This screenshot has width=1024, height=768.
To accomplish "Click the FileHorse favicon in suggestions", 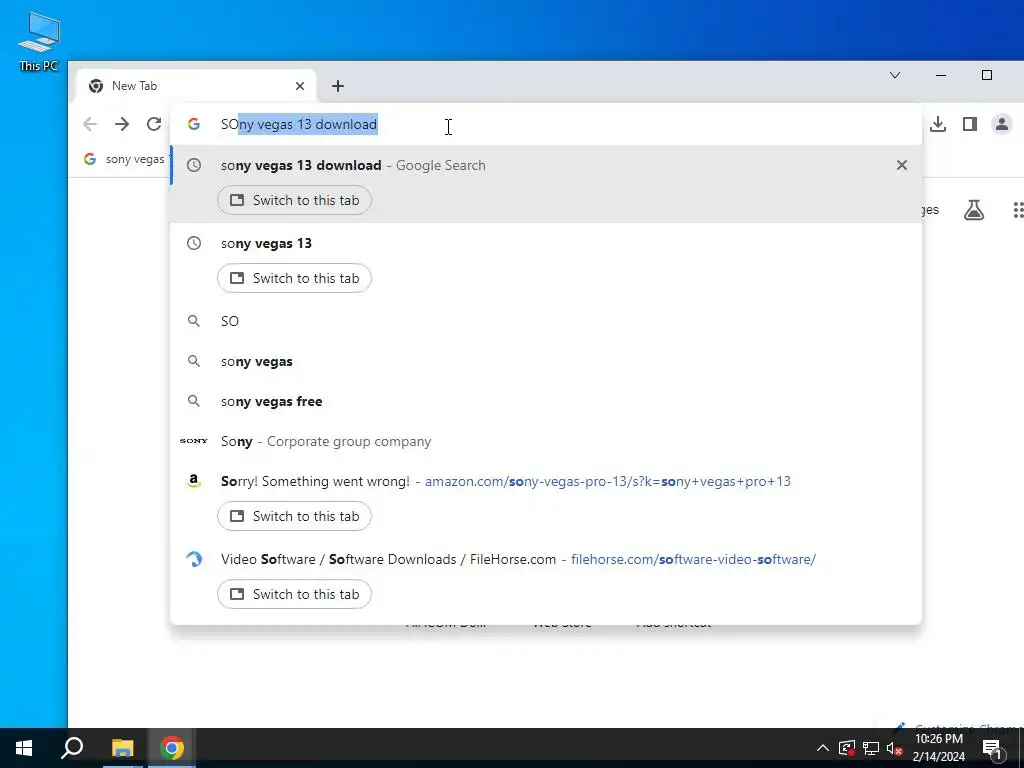I will tap(194, 559).
